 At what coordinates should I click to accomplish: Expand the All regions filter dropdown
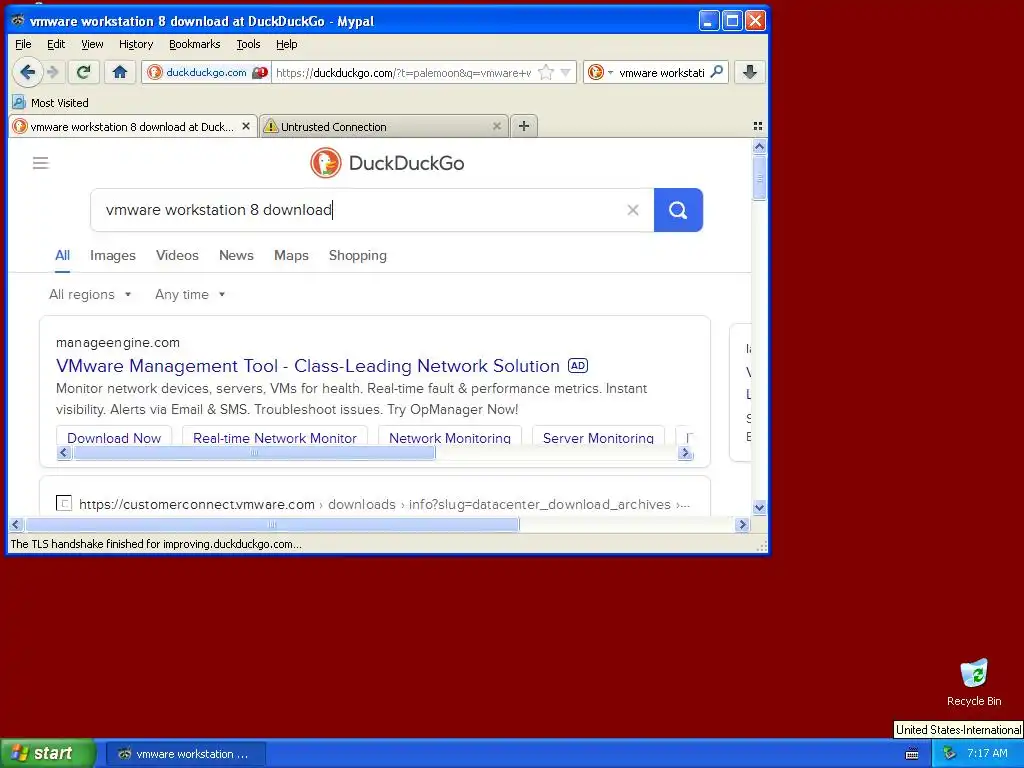(x=90, y=295)
